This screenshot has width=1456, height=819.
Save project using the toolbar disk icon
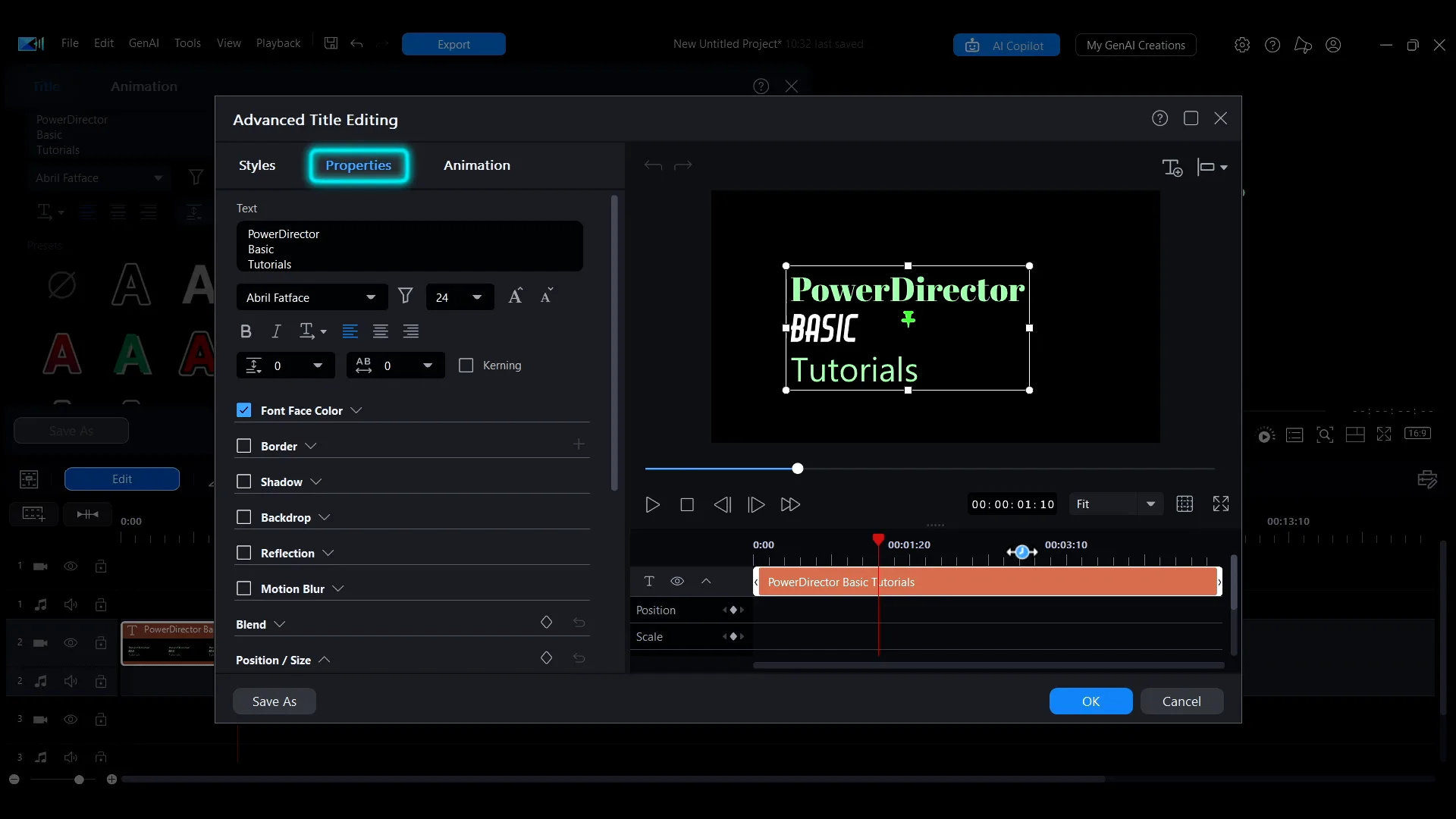tap(331, 43)
